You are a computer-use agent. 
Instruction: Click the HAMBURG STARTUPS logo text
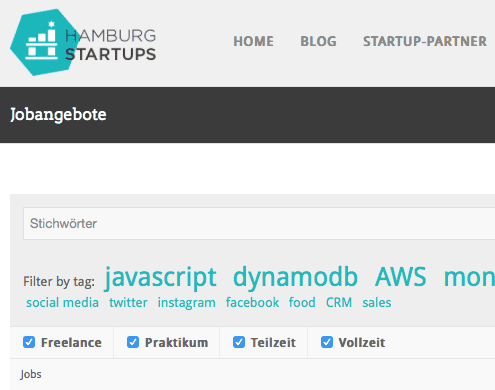point(111,45)
